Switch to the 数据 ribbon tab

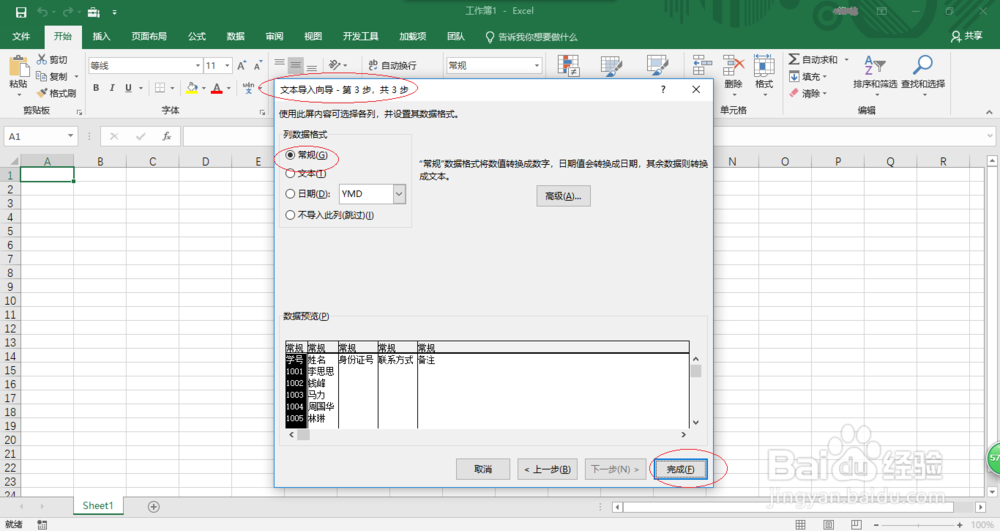235,36
